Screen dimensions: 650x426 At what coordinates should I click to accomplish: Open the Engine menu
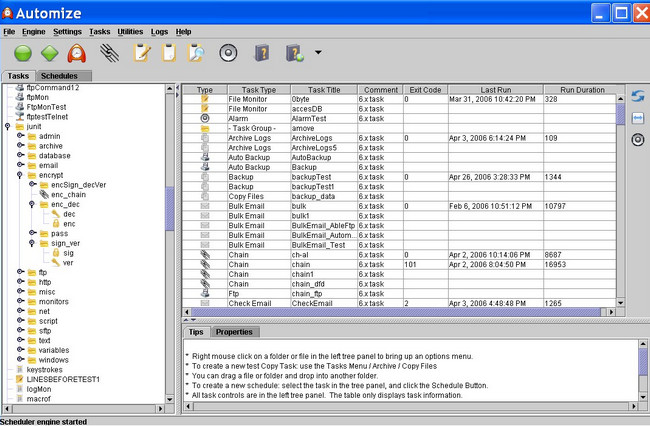[34, 32]
